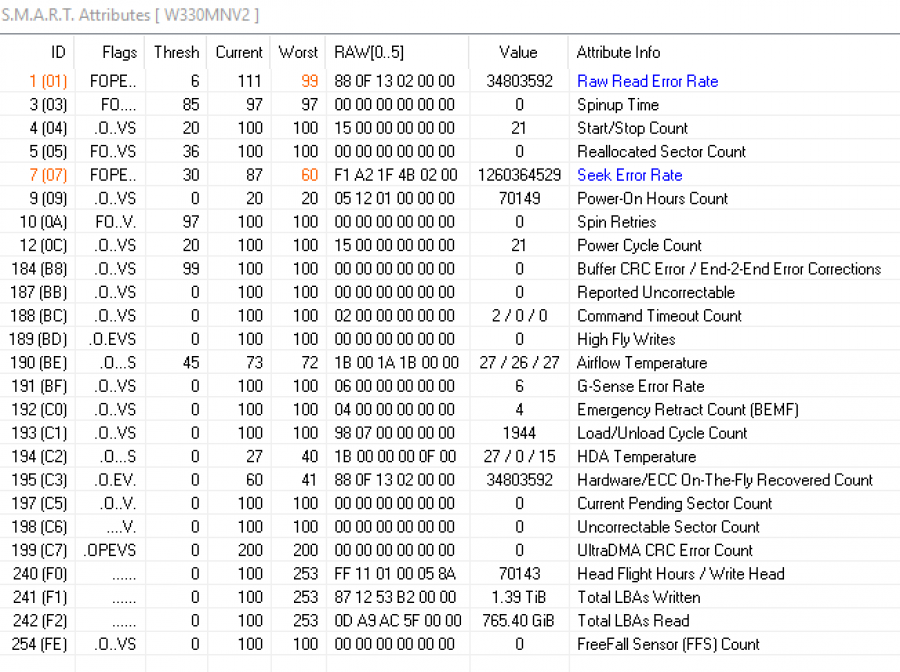Click the value 27 / 0 / 15
Image resolution: width=900 pixels, height=672 pixels.
pos(519,456)
